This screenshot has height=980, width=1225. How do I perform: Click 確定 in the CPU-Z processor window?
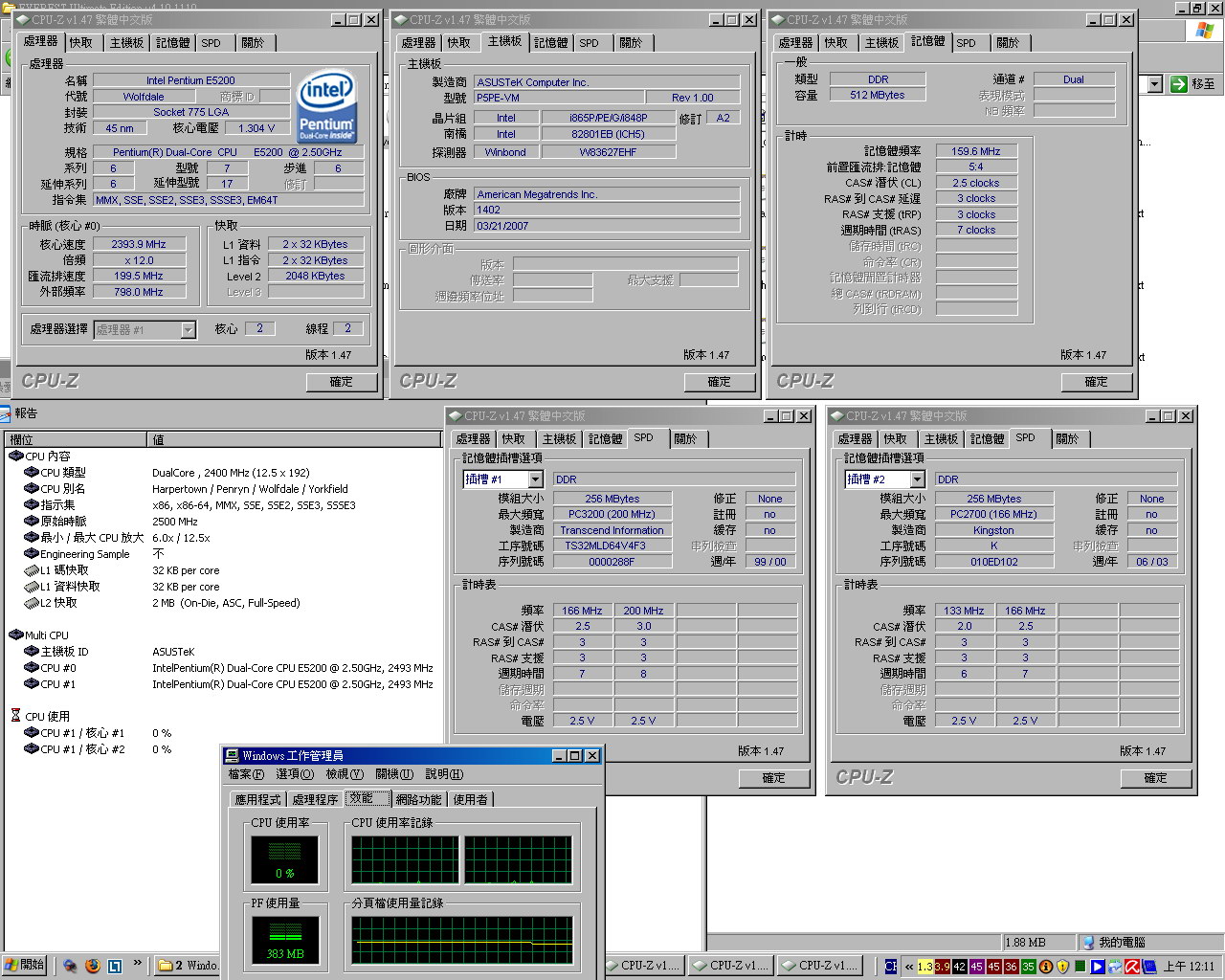pyautogui.click(x=342, y=382)
